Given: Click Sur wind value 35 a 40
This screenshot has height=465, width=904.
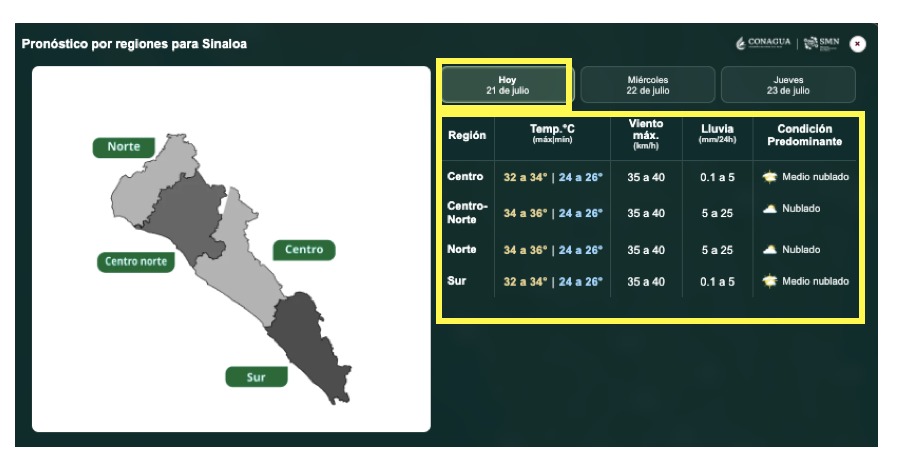Looking at the screenshot, I should (x=646, y=282).
